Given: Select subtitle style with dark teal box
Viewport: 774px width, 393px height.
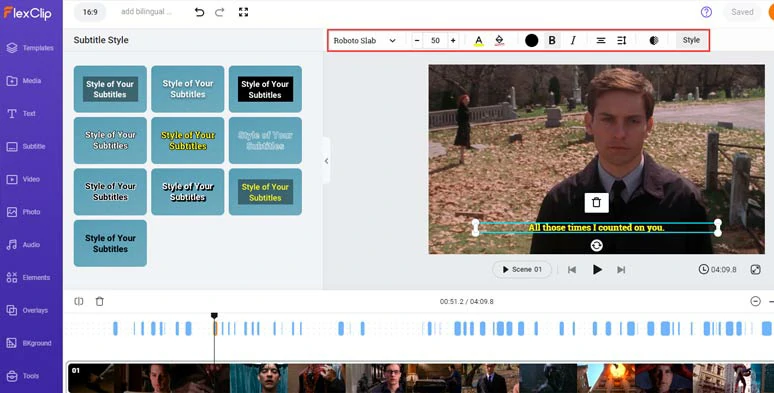Looking at the screenshot, I should click(x=110, y=89).
